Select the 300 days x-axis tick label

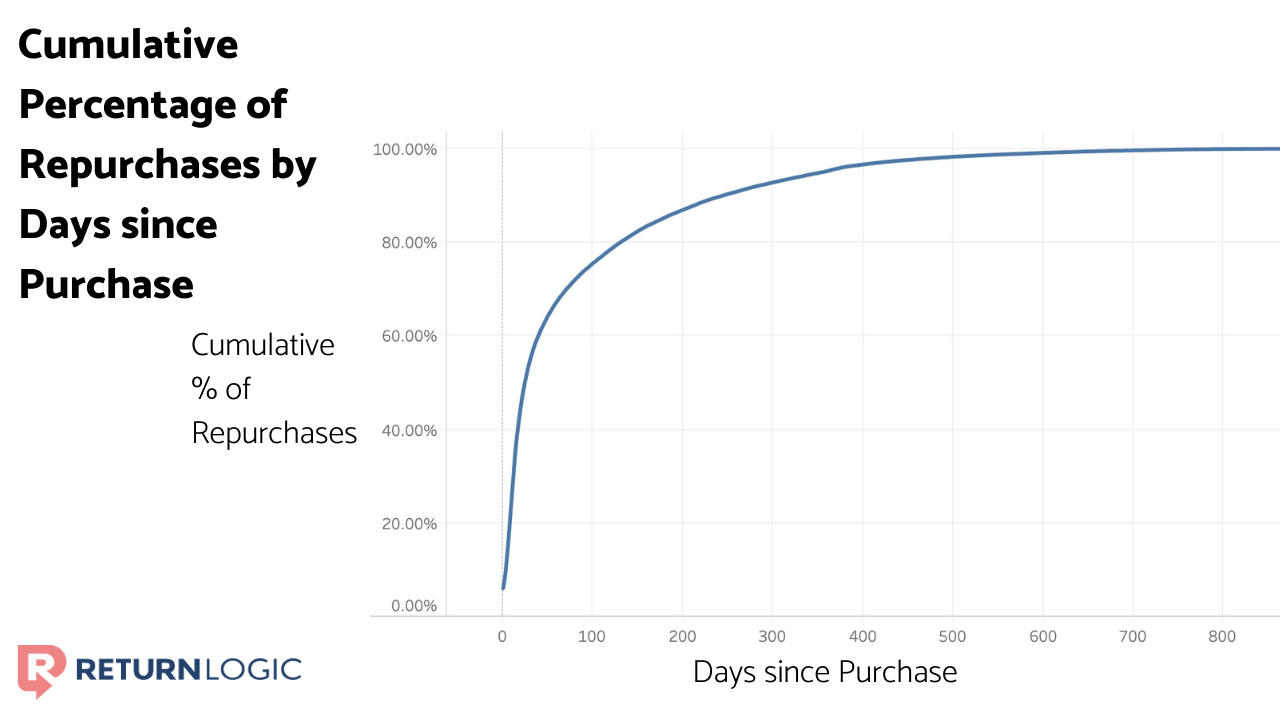(x=772, y=636)
